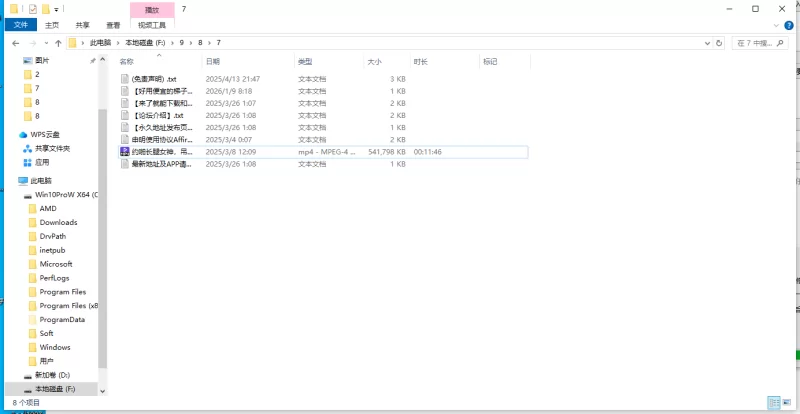Screen dimensions: 800x414
Task: Switch to details view button in status bar
Action: click(773, 402)
